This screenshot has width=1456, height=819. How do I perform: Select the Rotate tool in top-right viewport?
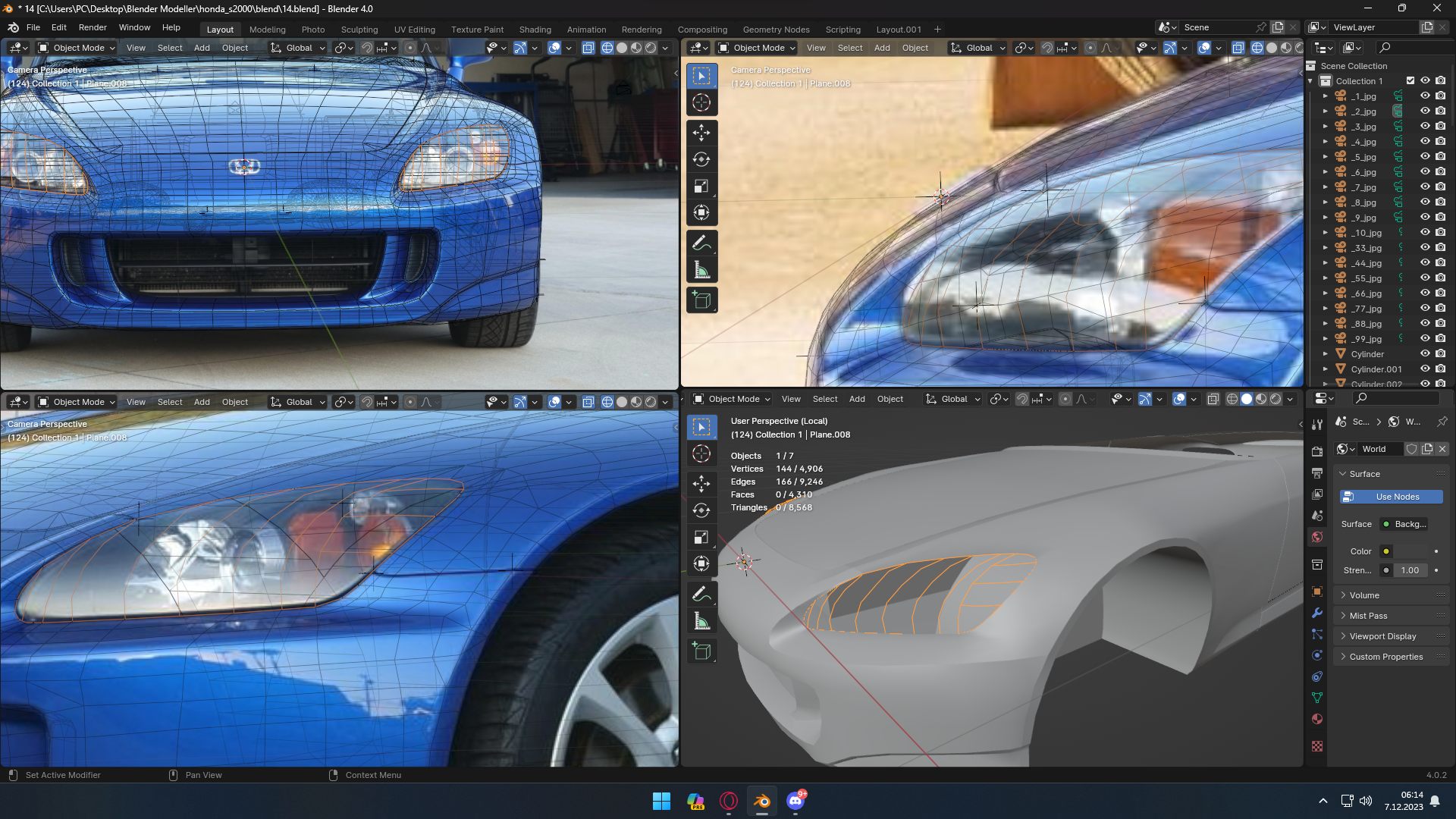tap(701, 159)
